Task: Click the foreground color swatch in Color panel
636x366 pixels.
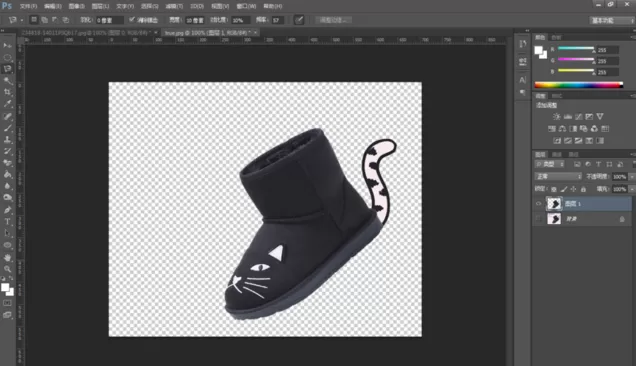Action: point(539,51)
